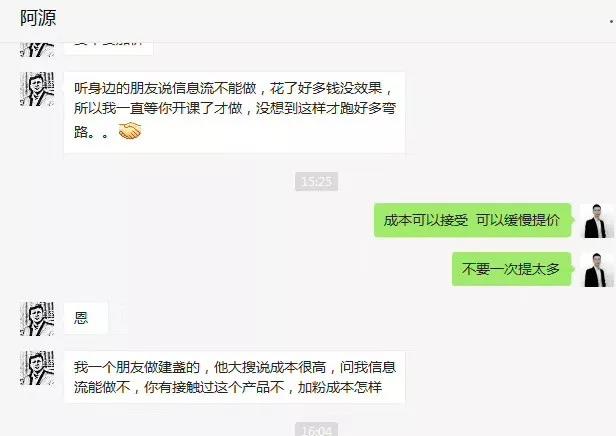Click the cut-off message bubble below the header
This screenshot has width=616, height=436.
pos(108,48)
